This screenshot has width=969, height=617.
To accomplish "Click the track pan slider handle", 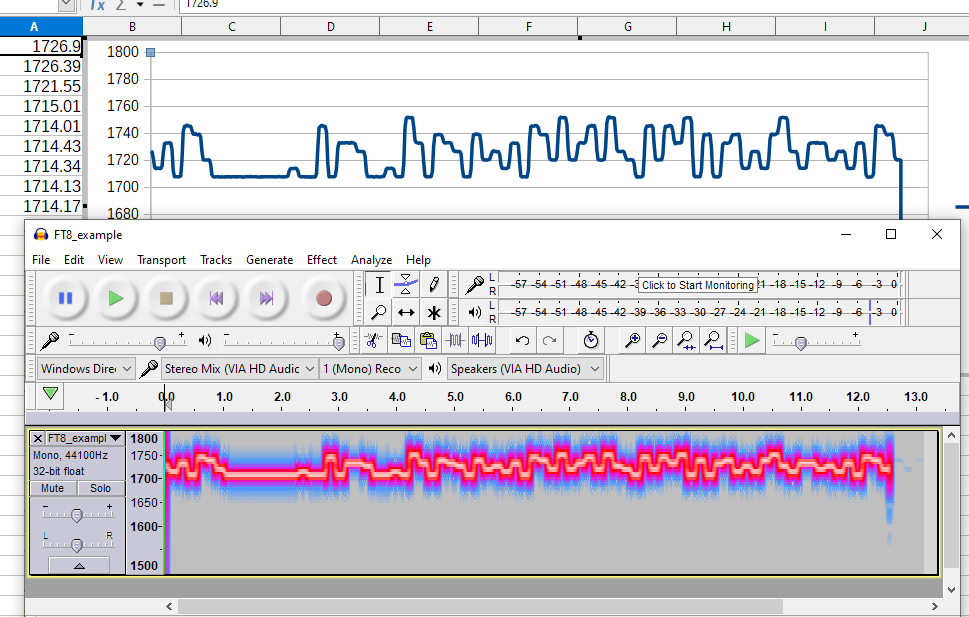I will coord(77,545).
